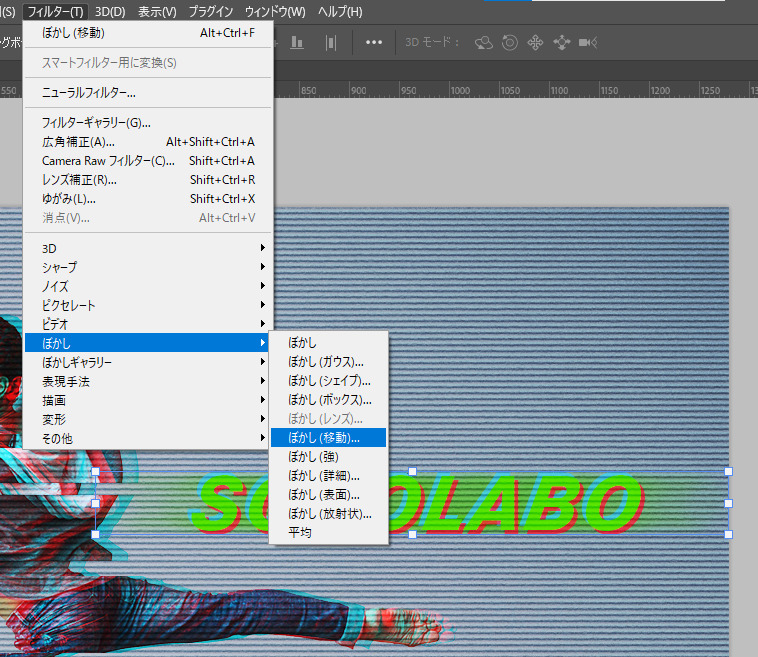The image size is (758, 657).
Task: Click the distribute horizontally icon in options bar
Action: tap(331, 42)
